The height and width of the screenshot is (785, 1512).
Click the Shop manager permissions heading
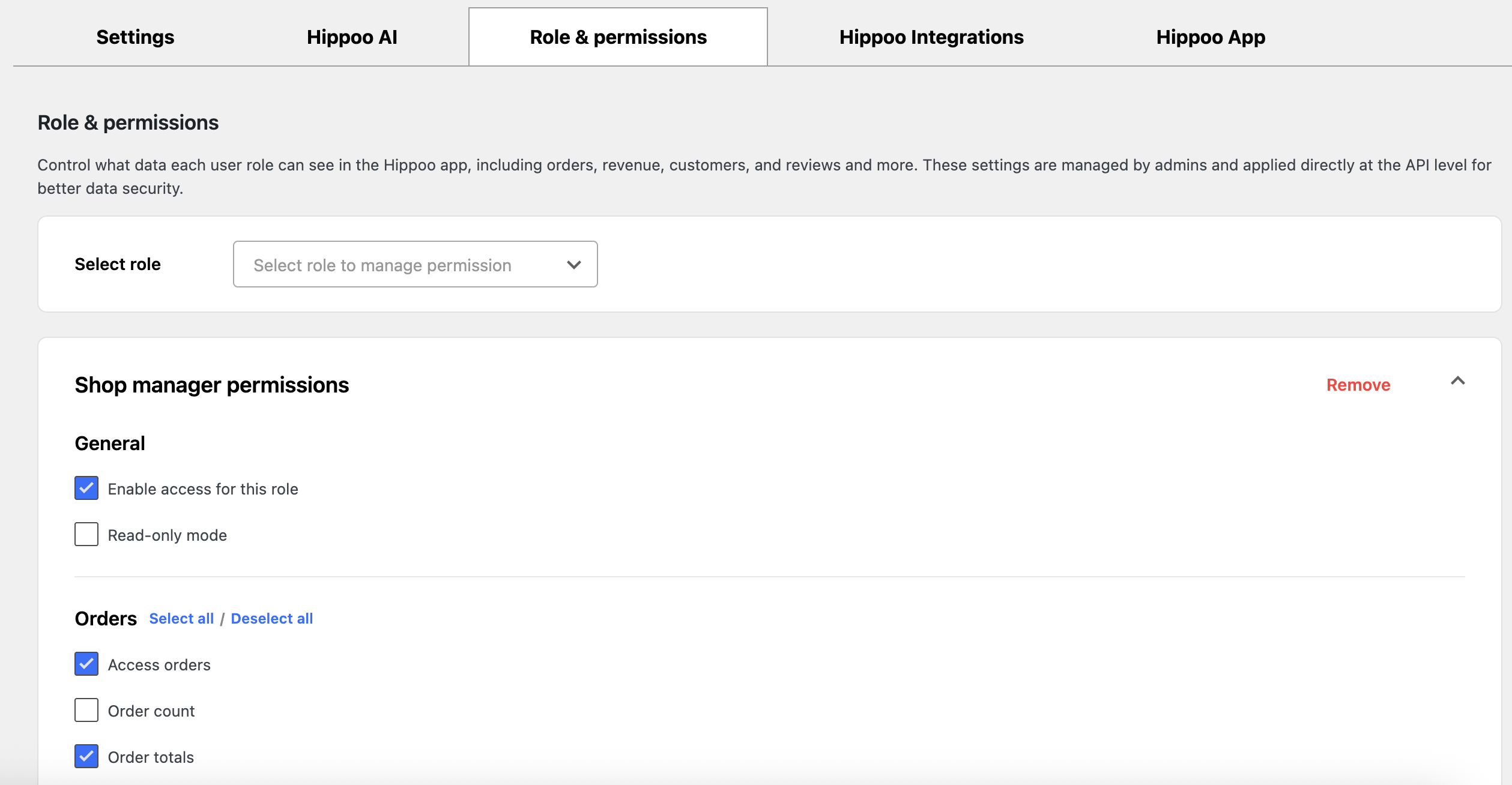tap(211, 385)
